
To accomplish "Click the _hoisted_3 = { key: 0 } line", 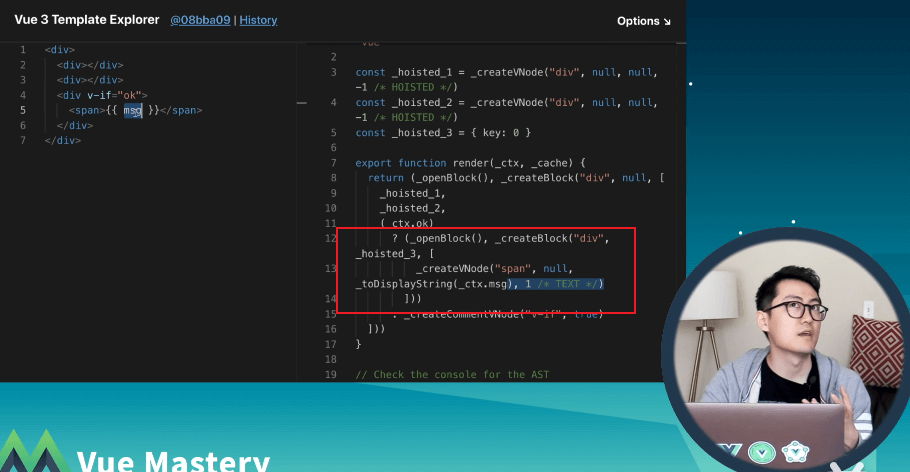I will [443, 133].
